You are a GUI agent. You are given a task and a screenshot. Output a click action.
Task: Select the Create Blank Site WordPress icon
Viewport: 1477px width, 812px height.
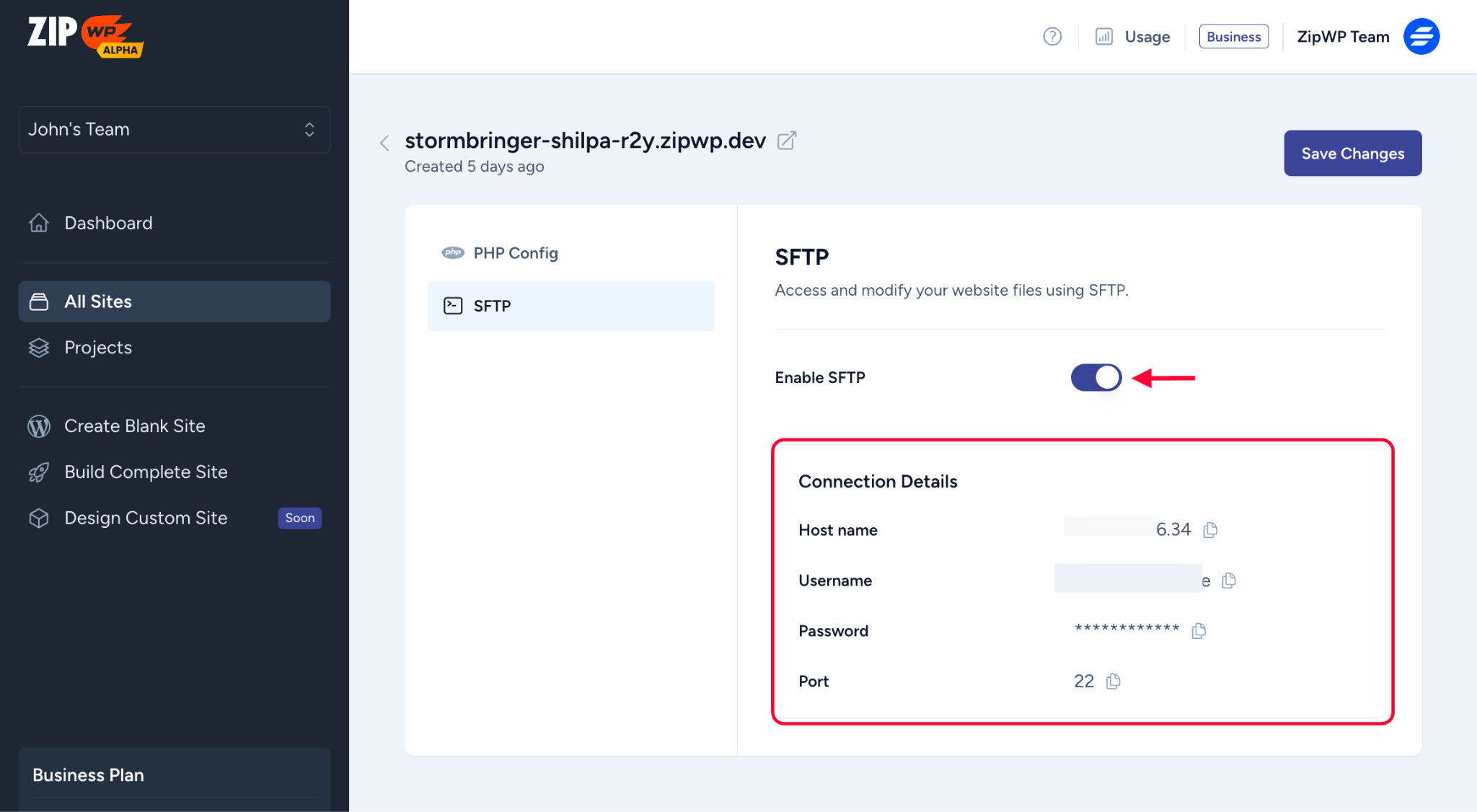38,425
